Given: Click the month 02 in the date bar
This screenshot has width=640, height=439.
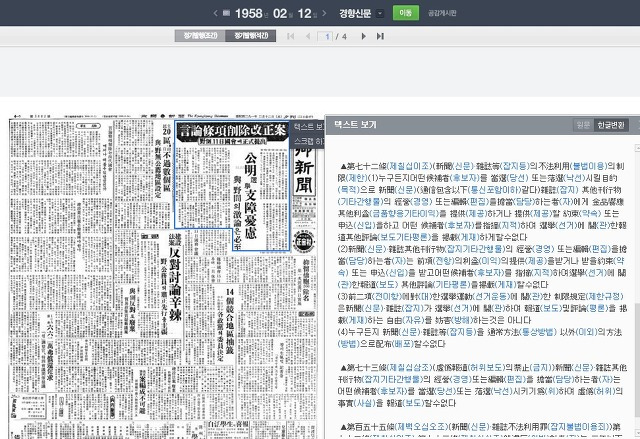Looking at the screenshot, I should coord(280,13).
